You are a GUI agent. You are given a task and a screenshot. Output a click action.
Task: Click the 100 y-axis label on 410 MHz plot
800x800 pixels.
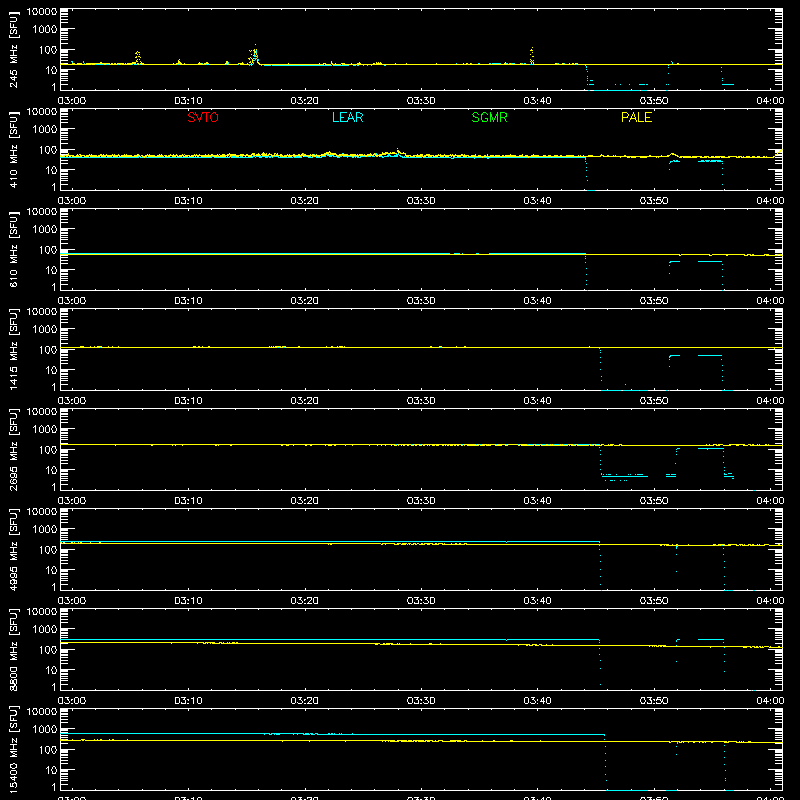pyautogui.click(x=47, y=150)
